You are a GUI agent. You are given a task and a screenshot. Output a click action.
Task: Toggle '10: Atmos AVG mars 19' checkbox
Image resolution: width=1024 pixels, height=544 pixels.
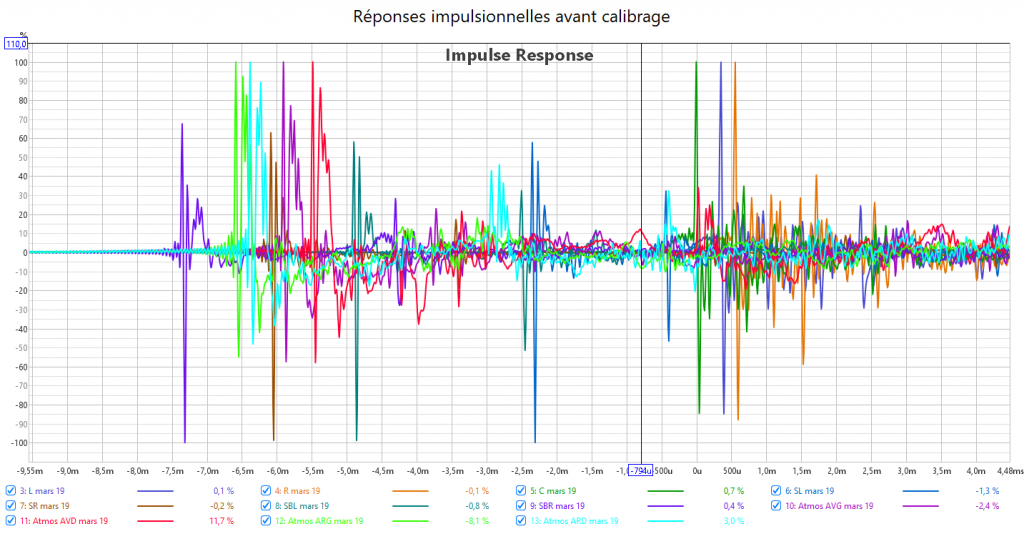pyautogui.click(x=776, y=506)
